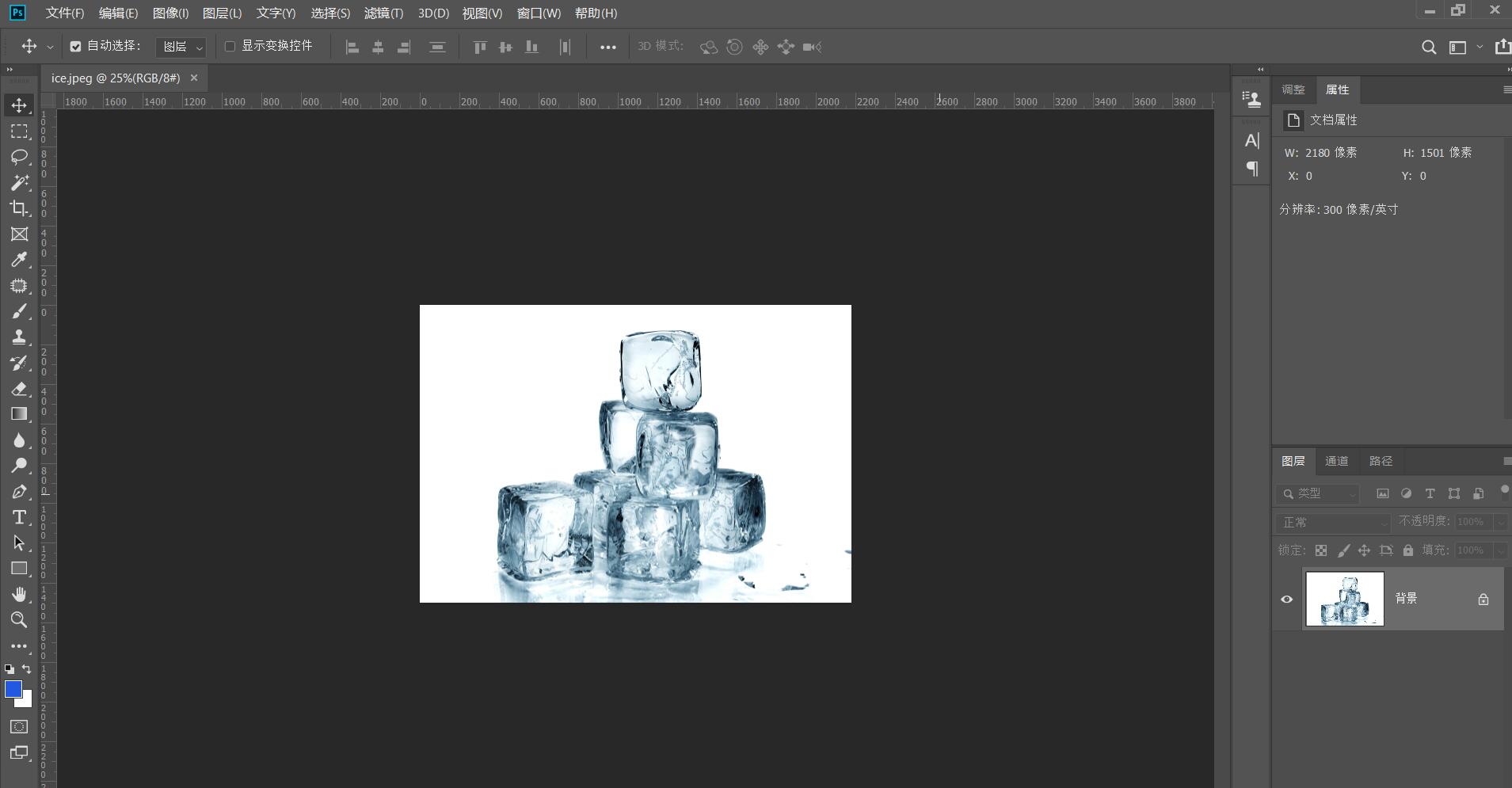Open the Layers panel flyout menu
This screenshot has width=1512, height=788.
[x=1506, y=461]
